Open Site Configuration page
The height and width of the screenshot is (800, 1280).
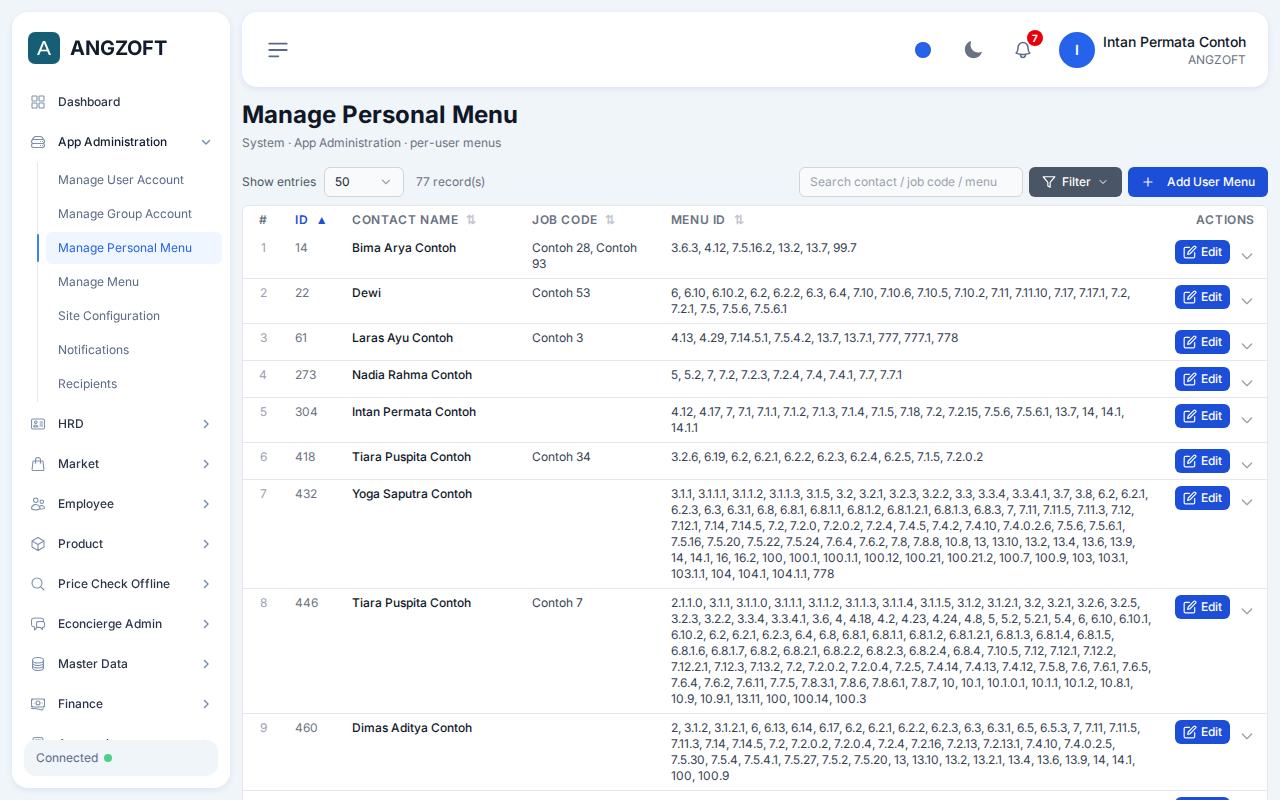pos(133,316)
